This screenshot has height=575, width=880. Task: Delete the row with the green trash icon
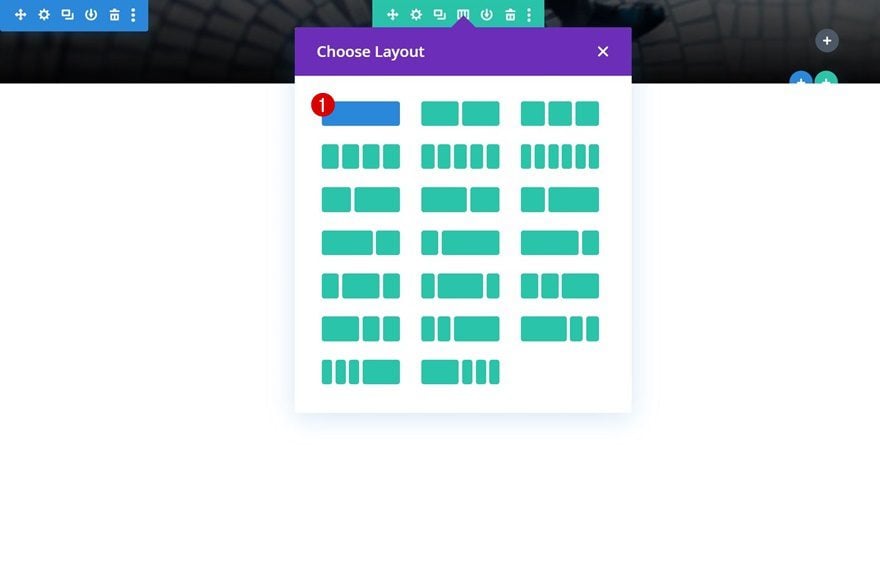(x=510, y=15)
